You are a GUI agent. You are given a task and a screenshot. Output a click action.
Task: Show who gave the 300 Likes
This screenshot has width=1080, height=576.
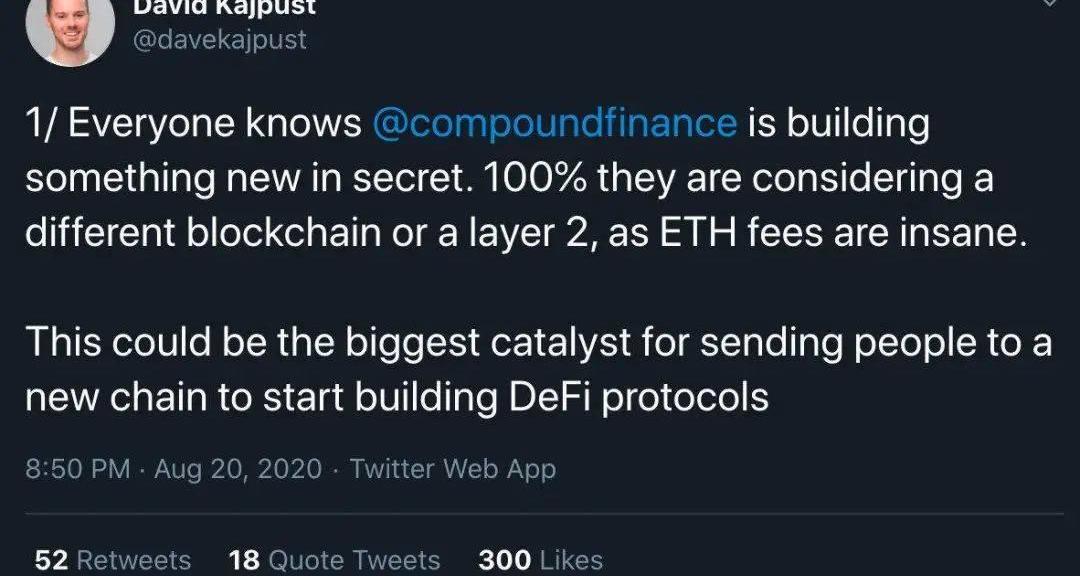[540, 560]
